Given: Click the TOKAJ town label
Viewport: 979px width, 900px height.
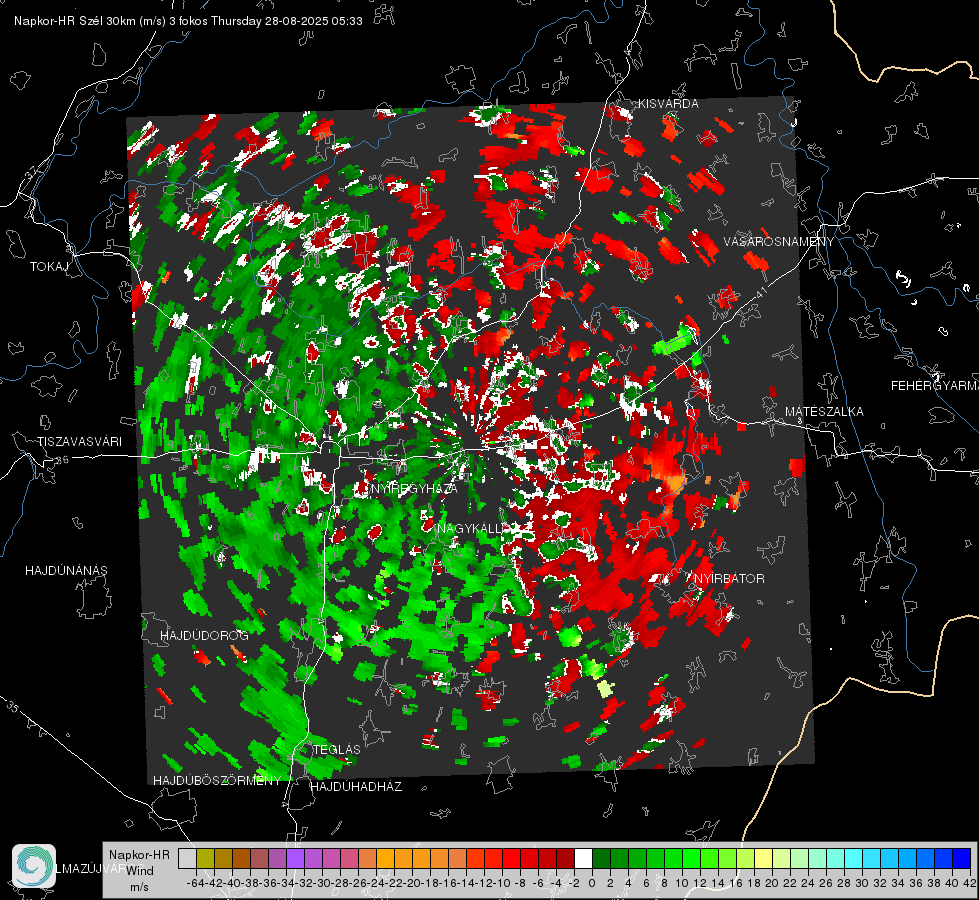Looking at the screenshot, I should pos(49,267).
